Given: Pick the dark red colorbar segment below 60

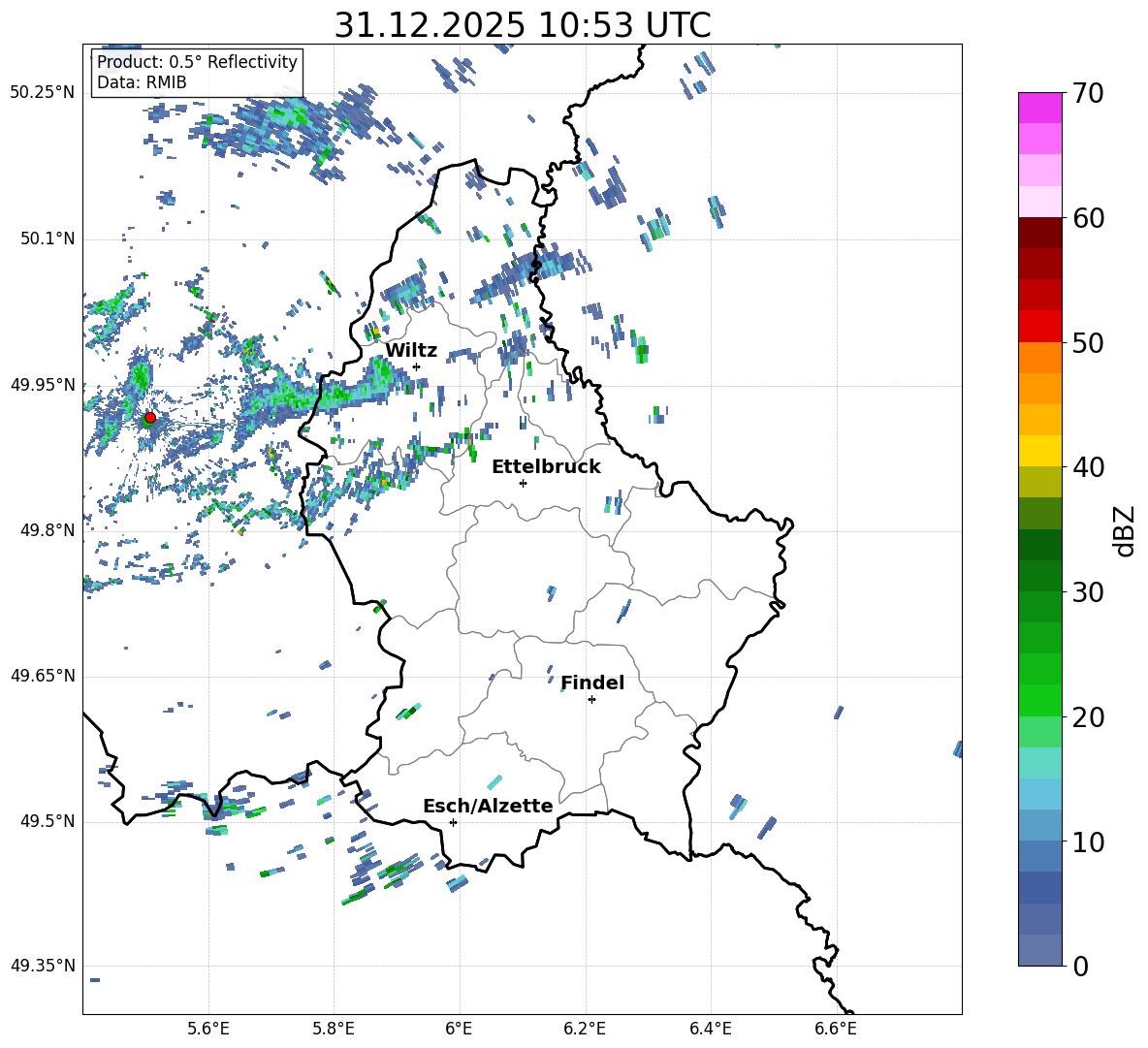Looking at the screenshot, I should click(1039, 234).
